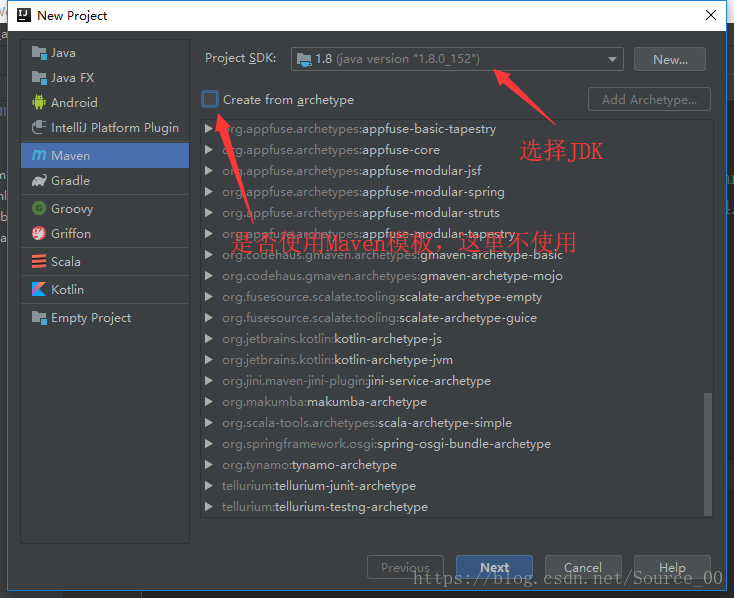
Task: Select jini-service-archetype row text
Action: [356, 381]
